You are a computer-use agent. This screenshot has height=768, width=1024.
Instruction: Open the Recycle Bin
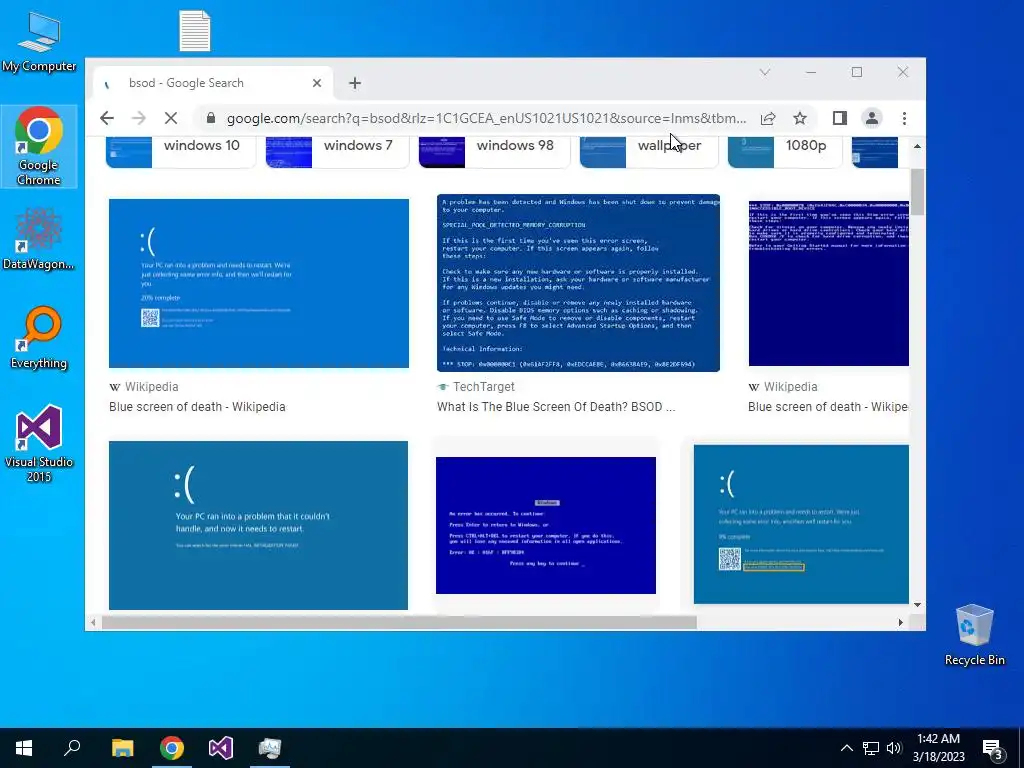tap(974, 635)
